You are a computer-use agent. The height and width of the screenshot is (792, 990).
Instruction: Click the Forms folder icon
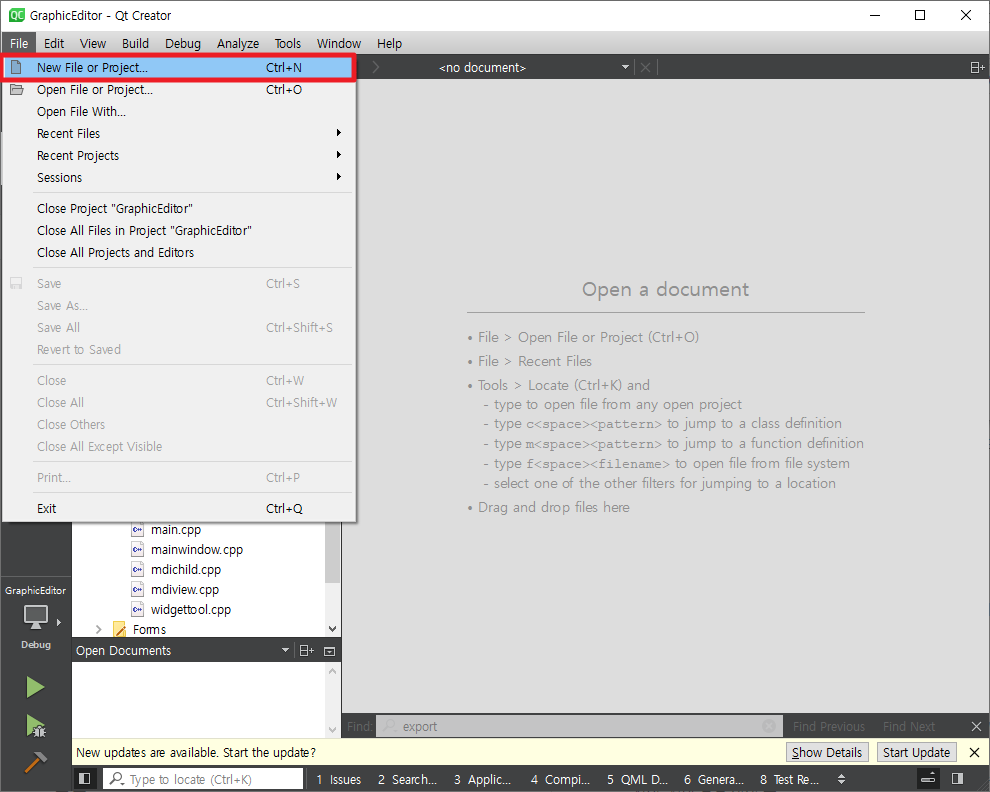[x=119, y=630]
